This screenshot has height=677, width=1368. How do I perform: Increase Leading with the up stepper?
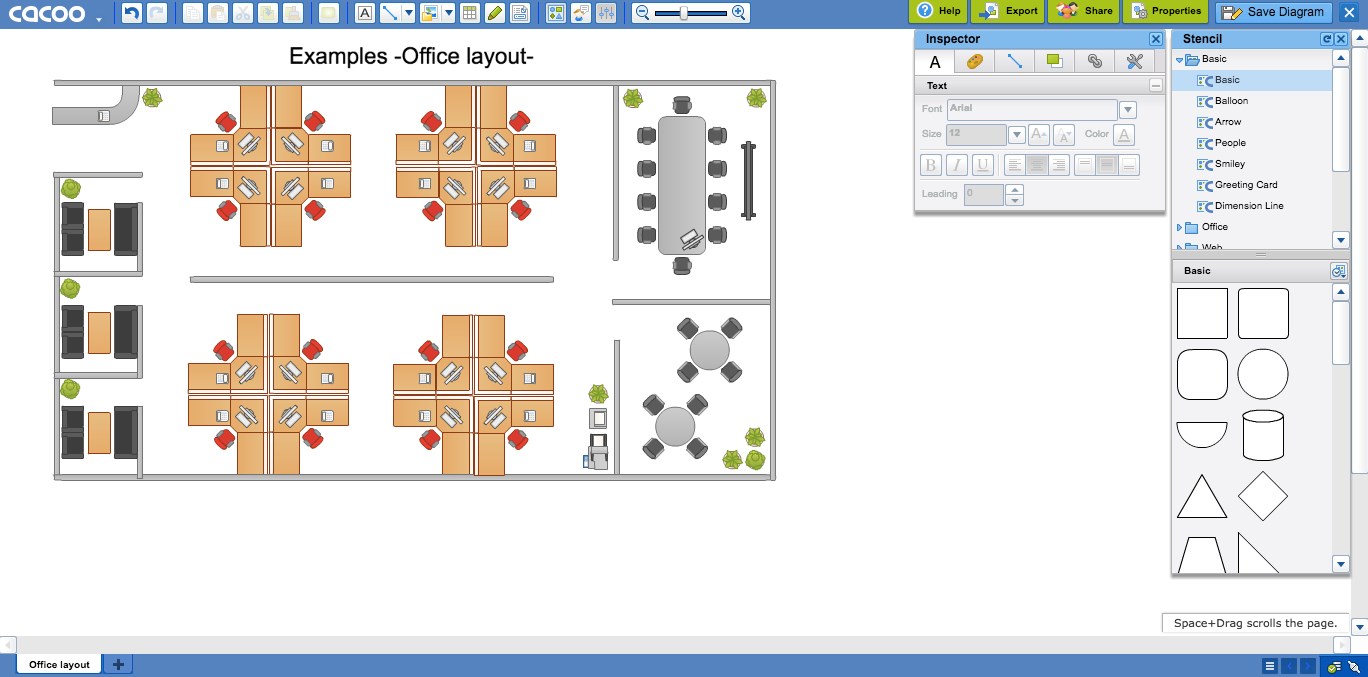pyautogui.click(x=1015, y=189)
